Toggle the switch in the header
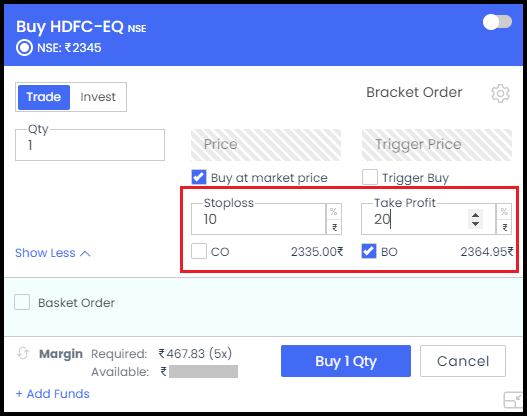Screen dimensions: 527x416 [497, 23]
